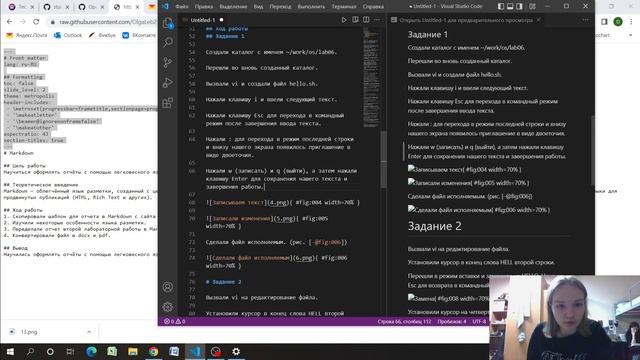Image resolution: width=640 pixels, height=360 pixels.
Task: Switch to first GitHub tab in Chrome
Action: 56,7
